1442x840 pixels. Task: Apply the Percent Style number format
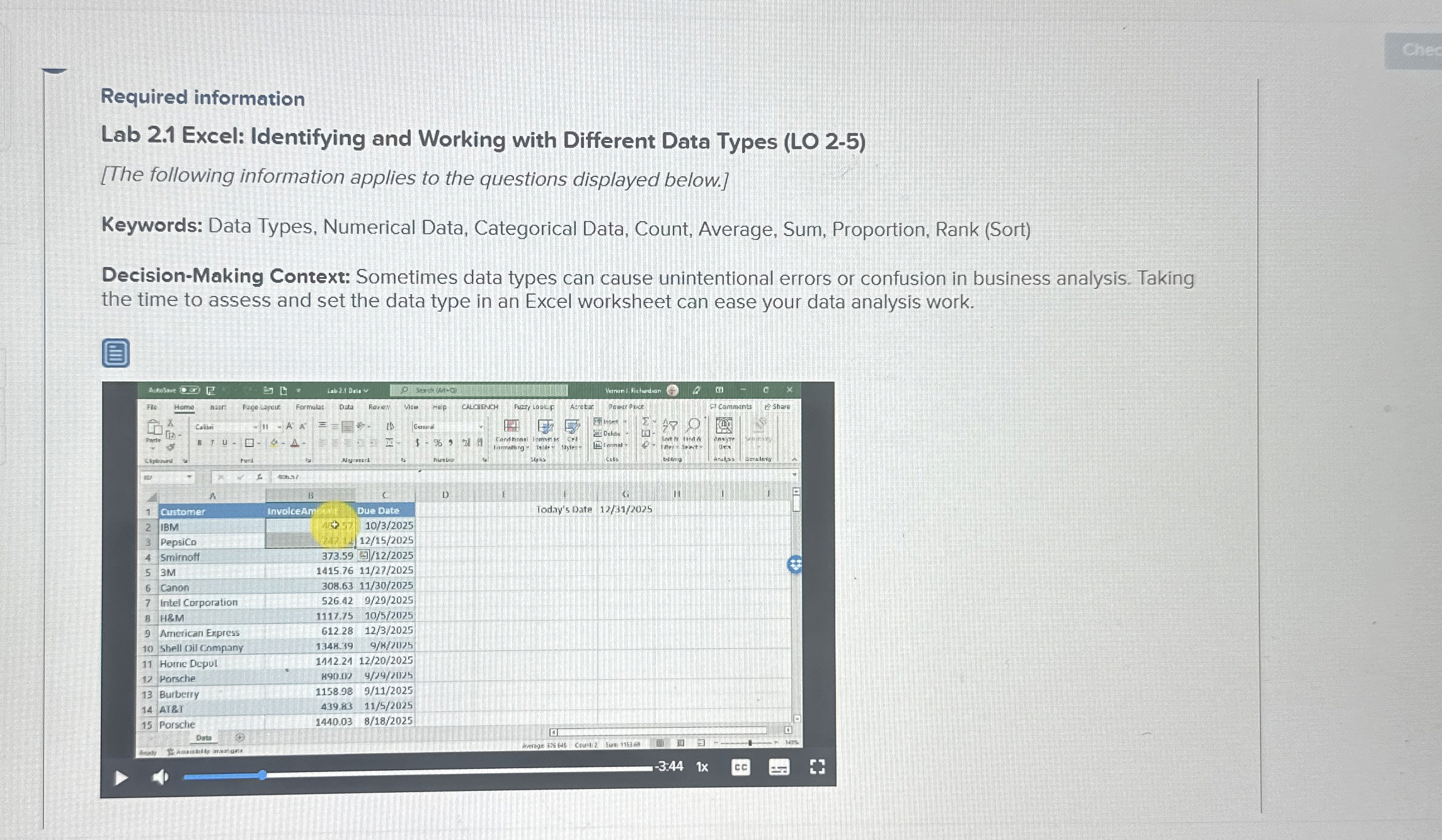click(437, 443)
